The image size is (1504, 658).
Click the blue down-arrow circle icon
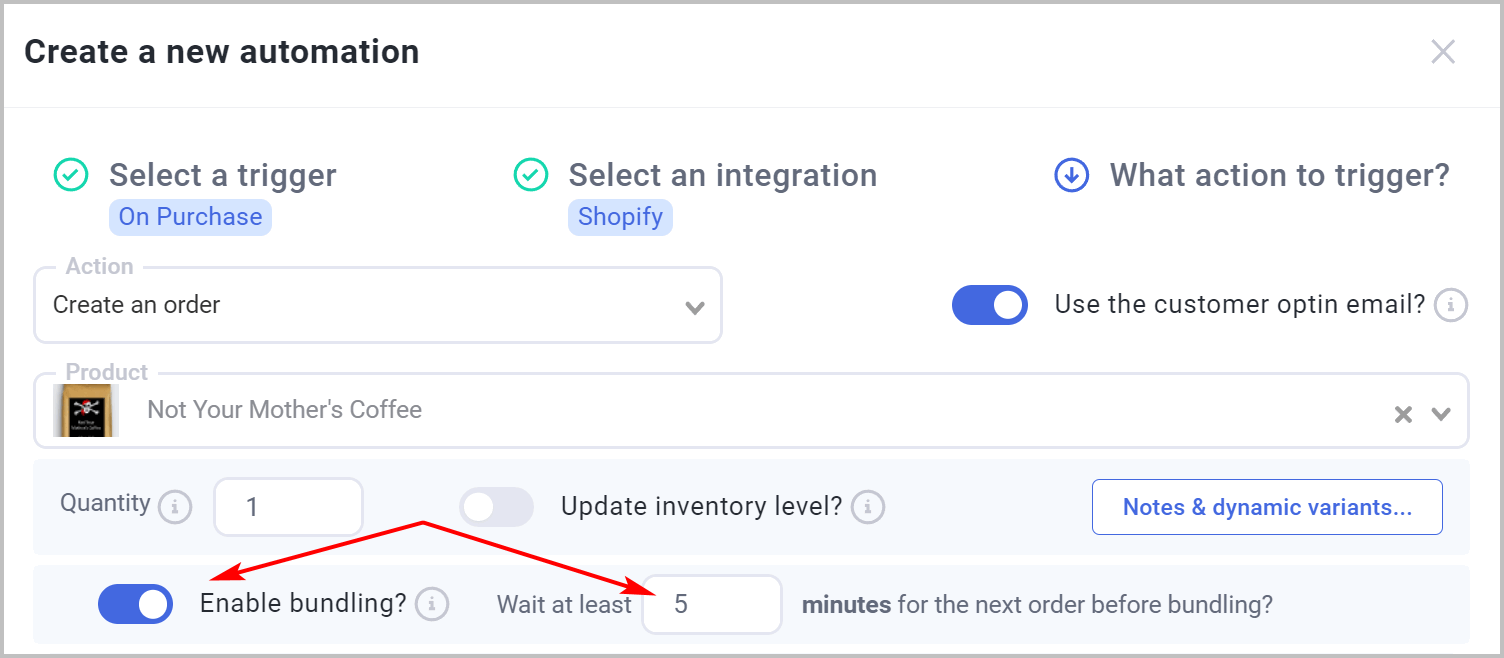pos(1072,176)
